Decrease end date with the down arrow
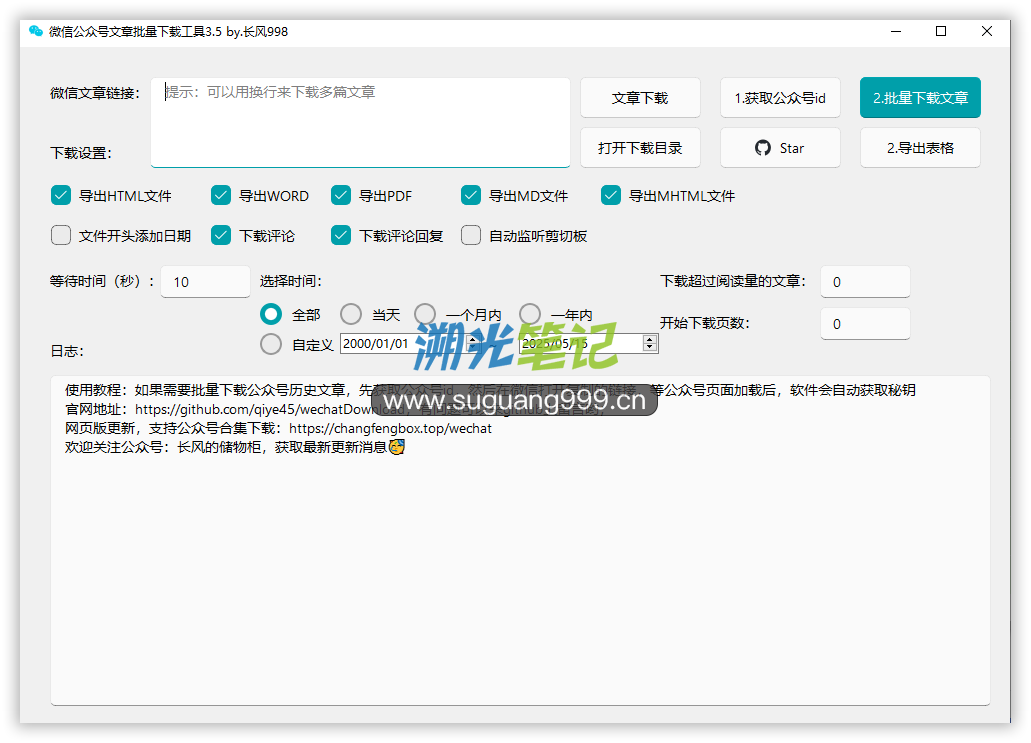 [x=650, y=347]
